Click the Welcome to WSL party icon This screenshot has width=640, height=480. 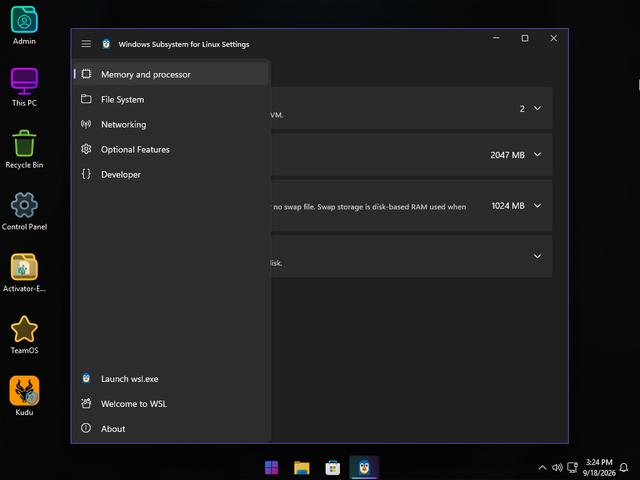[86, 403]
